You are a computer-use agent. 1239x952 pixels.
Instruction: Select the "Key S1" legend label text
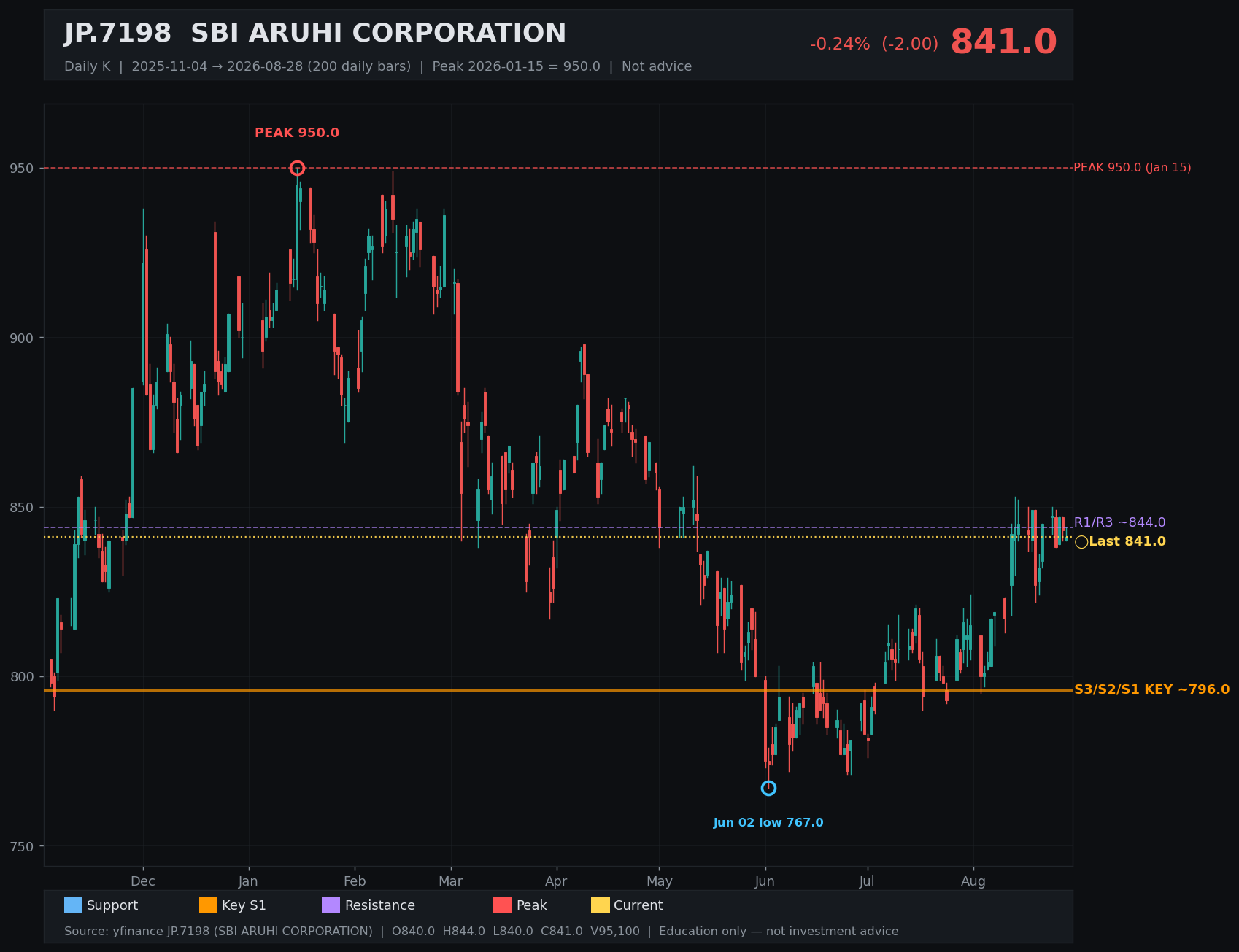tap(244, 905)
